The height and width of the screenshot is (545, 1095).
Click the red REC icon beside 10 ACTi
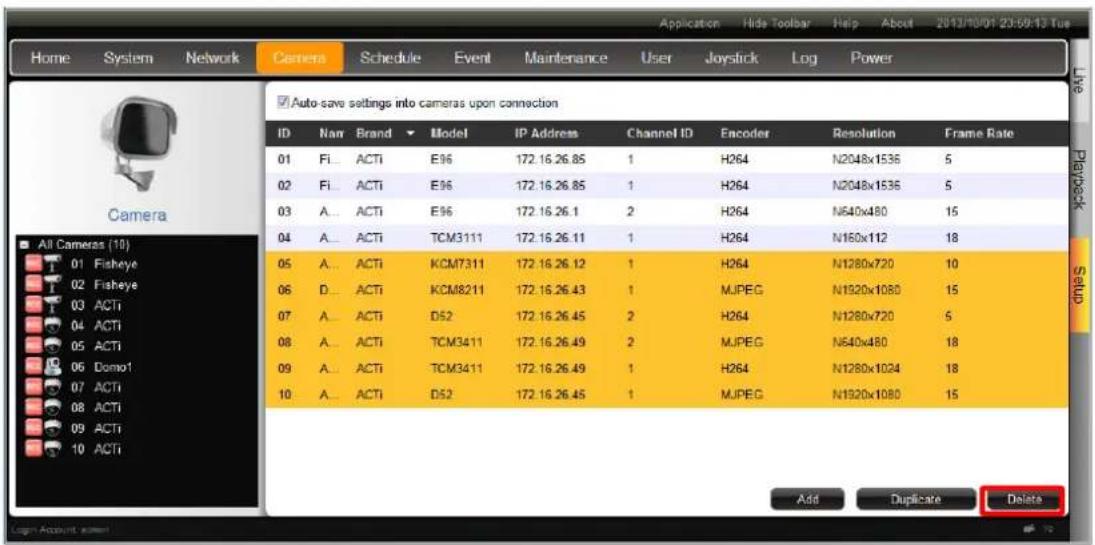pyautogui.click(x=33, y=447)
